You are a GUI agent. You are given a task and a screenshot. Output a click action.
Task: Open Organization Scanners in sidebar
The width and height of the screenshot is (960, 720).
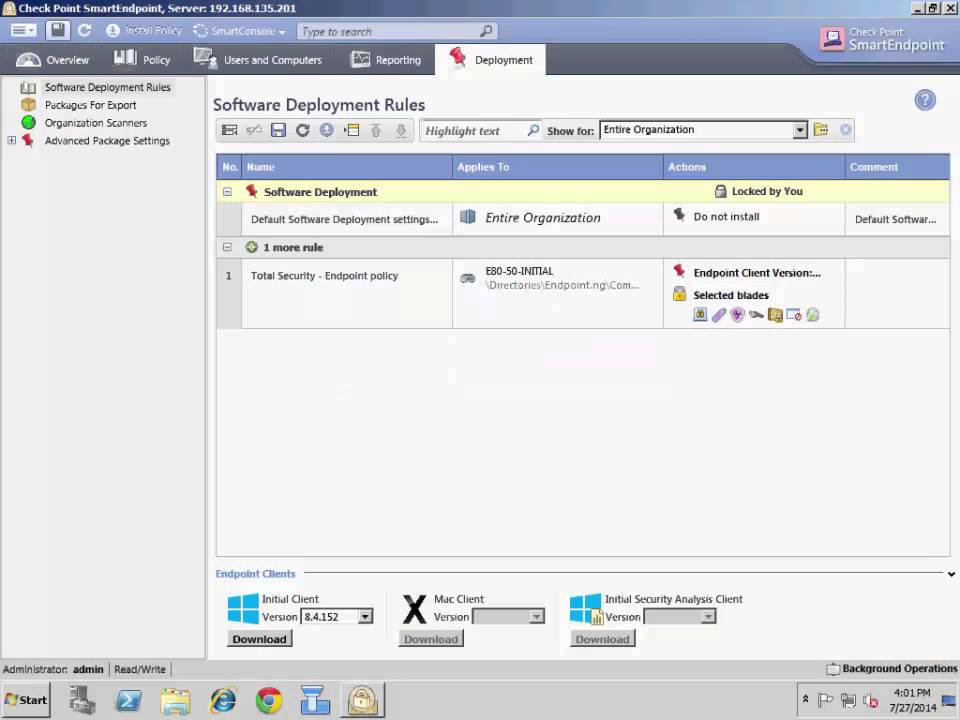[96, 123]
